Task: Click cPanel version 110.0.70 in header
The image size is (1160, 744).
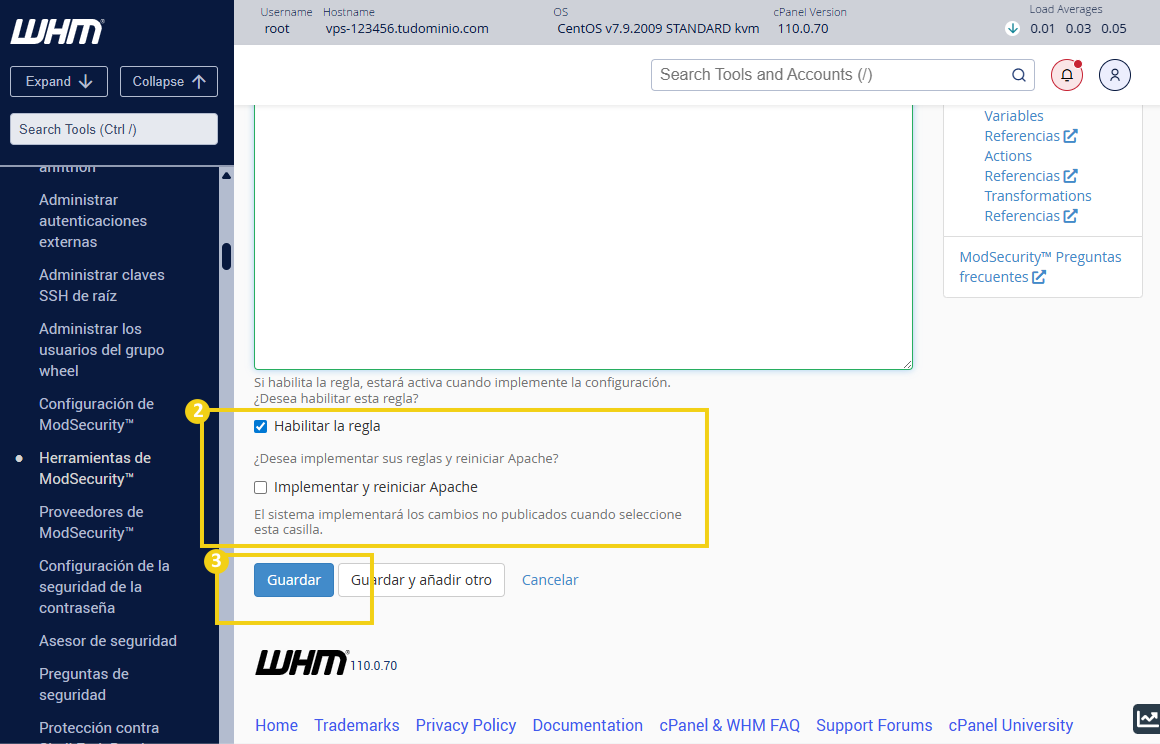Action: pos(803,29)
